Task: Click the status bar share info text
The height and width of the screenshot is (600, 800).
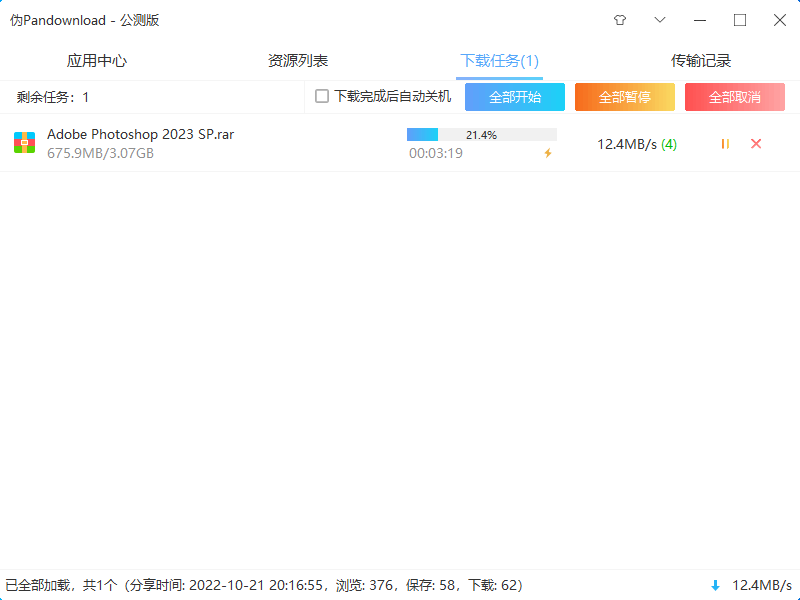Action: click(x=264, y=585)
